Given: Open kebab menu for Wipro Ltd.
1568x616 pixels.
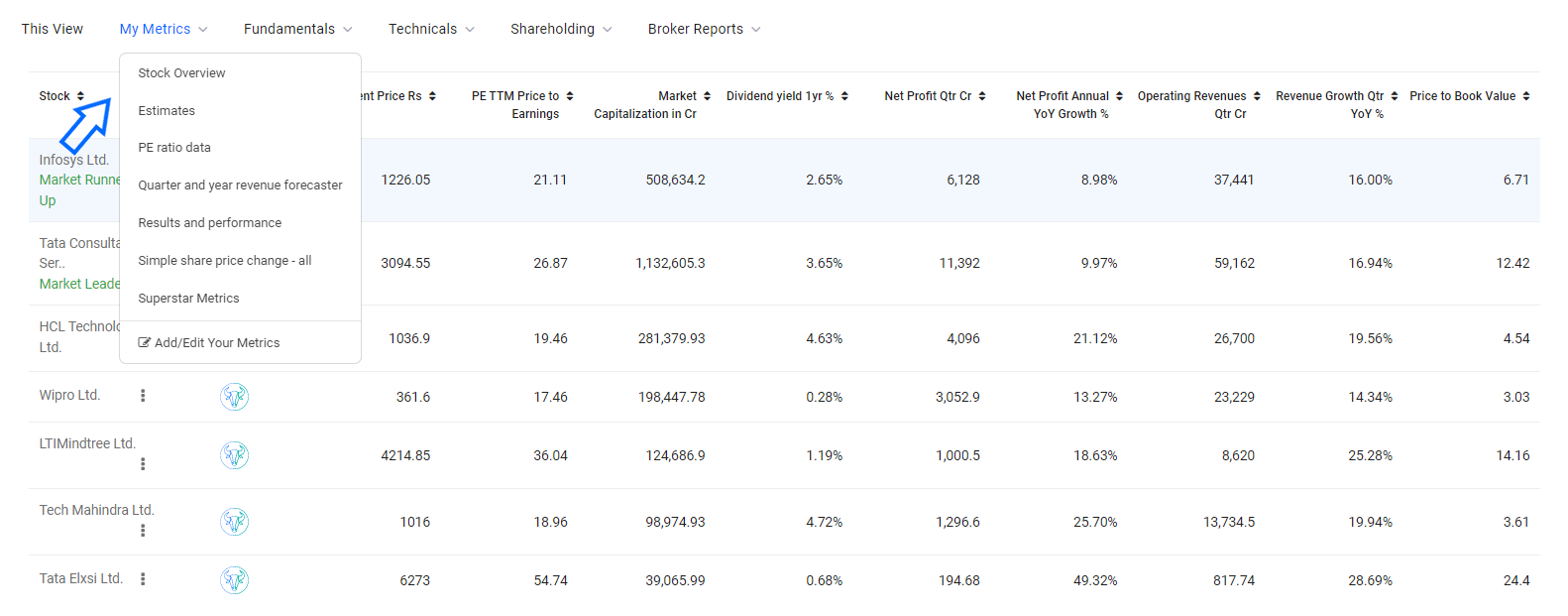Looking at the screenshot, I should click(143, 396).
